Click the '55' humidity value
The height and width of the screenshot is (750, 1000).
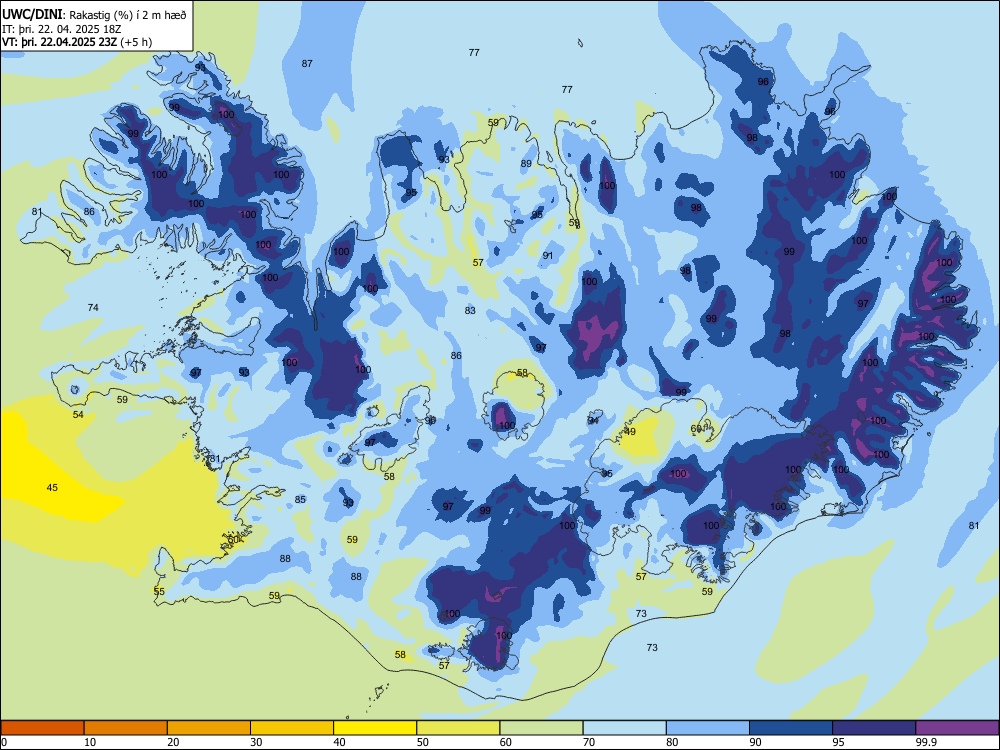(159, 591)
